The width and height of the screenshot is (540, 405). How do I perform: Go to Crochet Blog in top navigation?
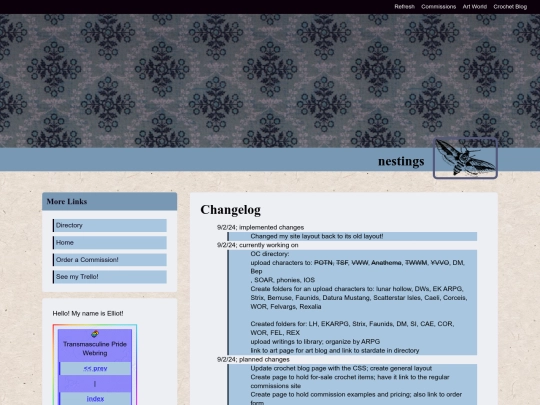pos(510,7)
